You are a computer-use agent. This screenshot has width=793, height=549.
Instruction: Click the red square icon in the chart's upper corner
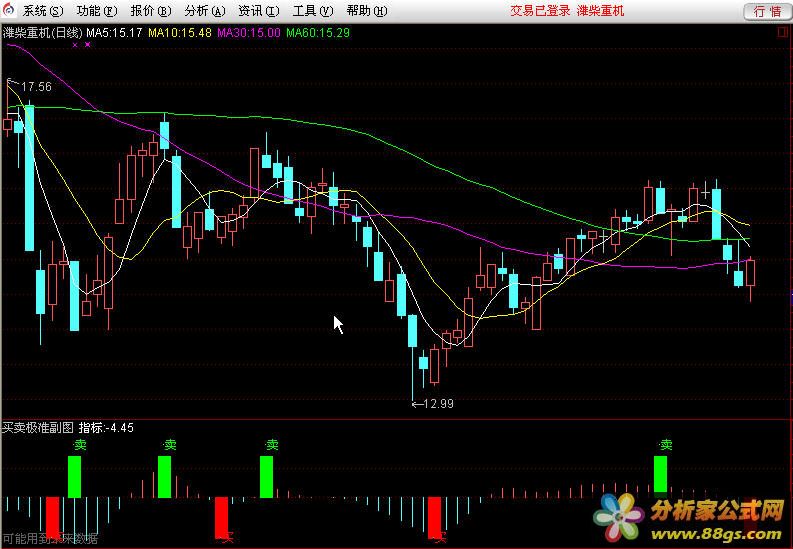(782, 33)
